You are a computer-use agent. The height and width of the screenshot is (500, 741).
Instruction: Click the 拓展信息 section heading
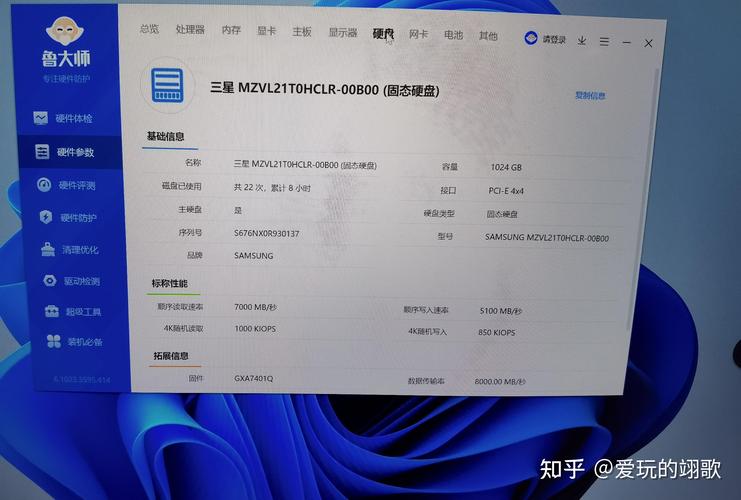[x=171, y=356]
